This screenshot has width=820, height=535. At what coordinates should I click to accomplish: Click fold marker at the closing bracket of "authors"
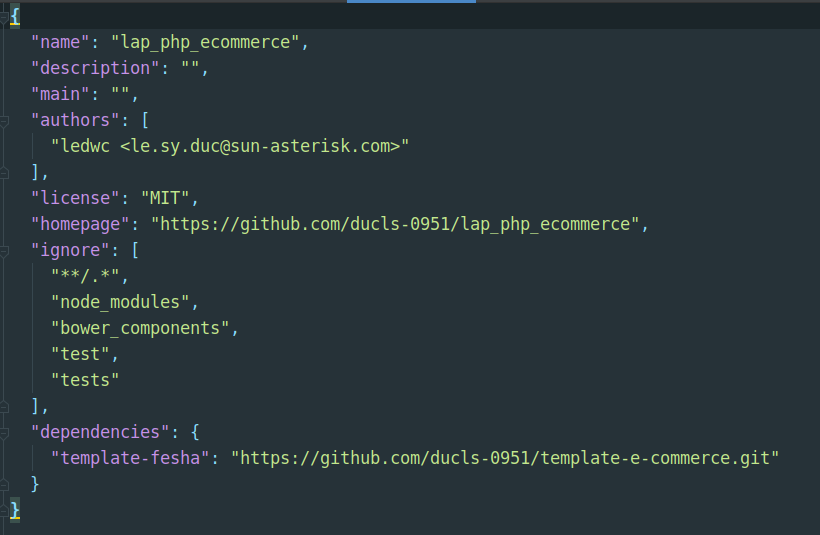5,172
